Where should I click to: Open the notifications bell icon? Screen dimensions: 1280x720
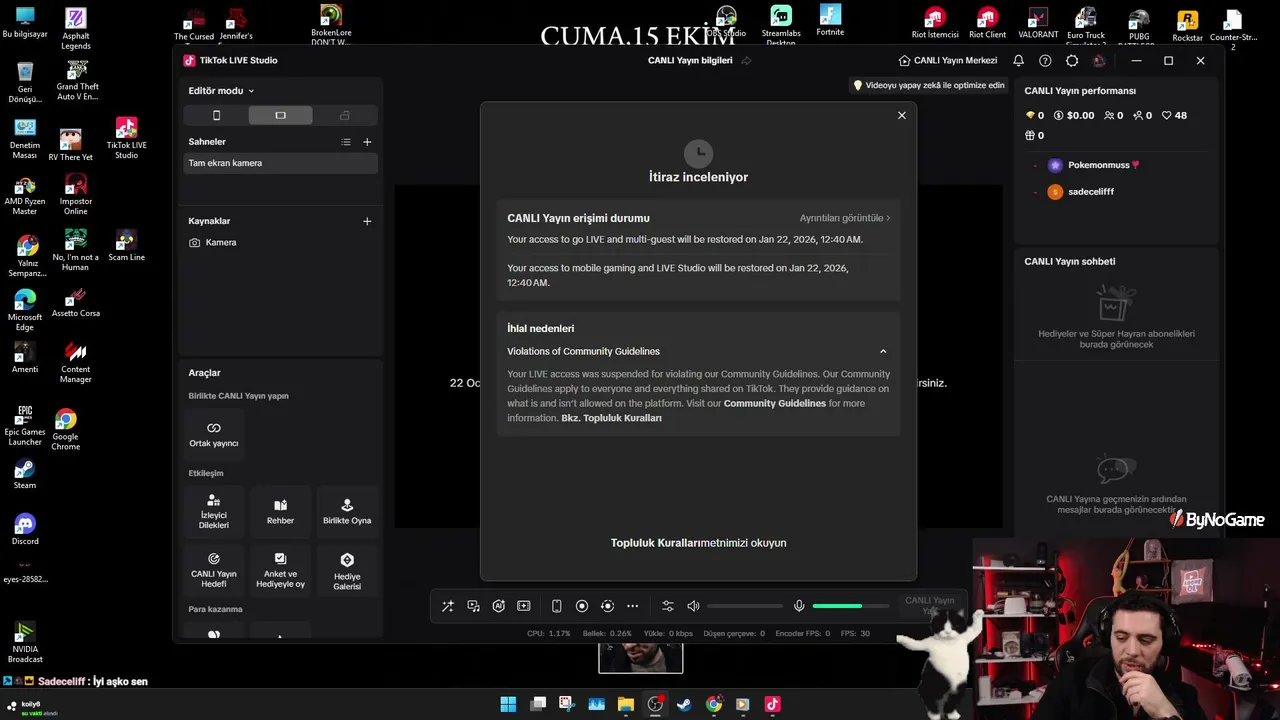pos(1018,60)
